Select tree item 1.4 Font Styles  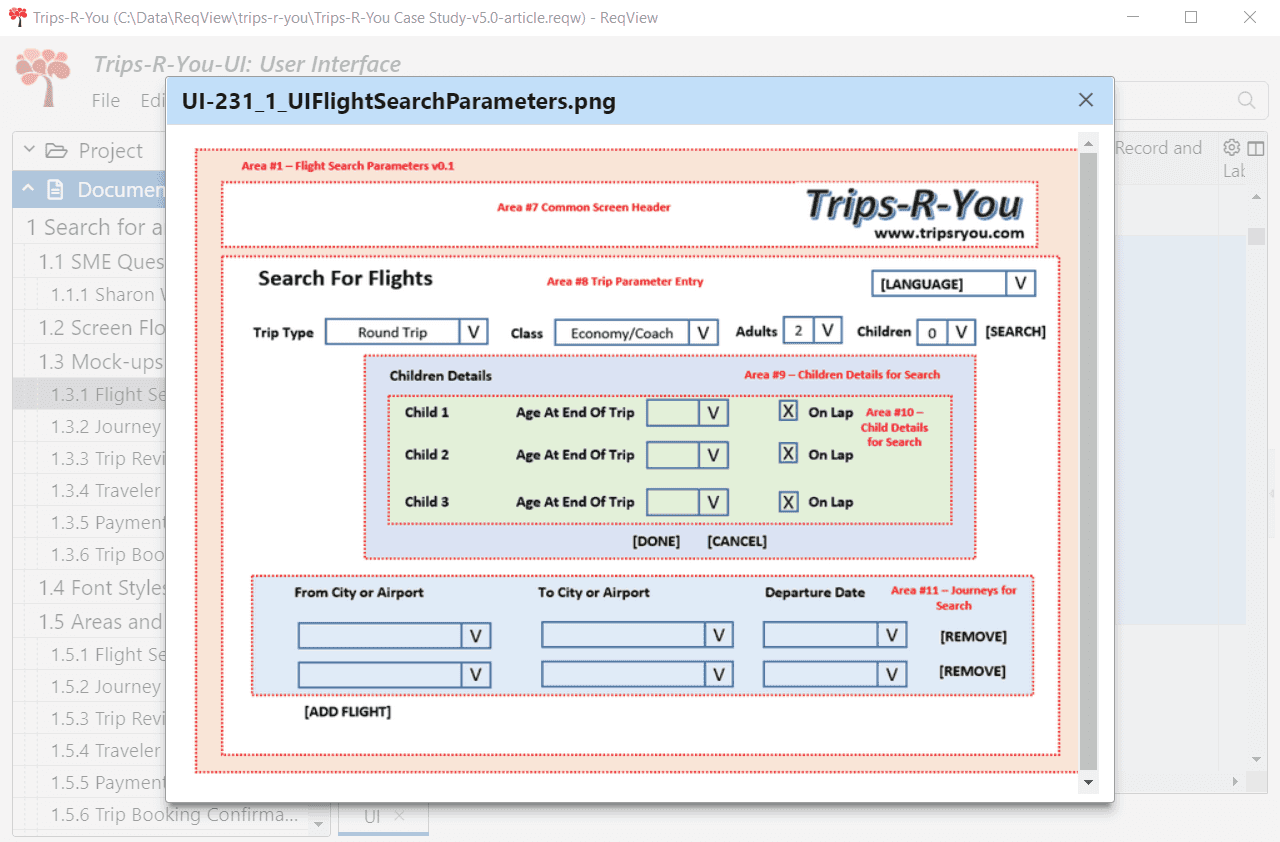(x=101, y=588)
